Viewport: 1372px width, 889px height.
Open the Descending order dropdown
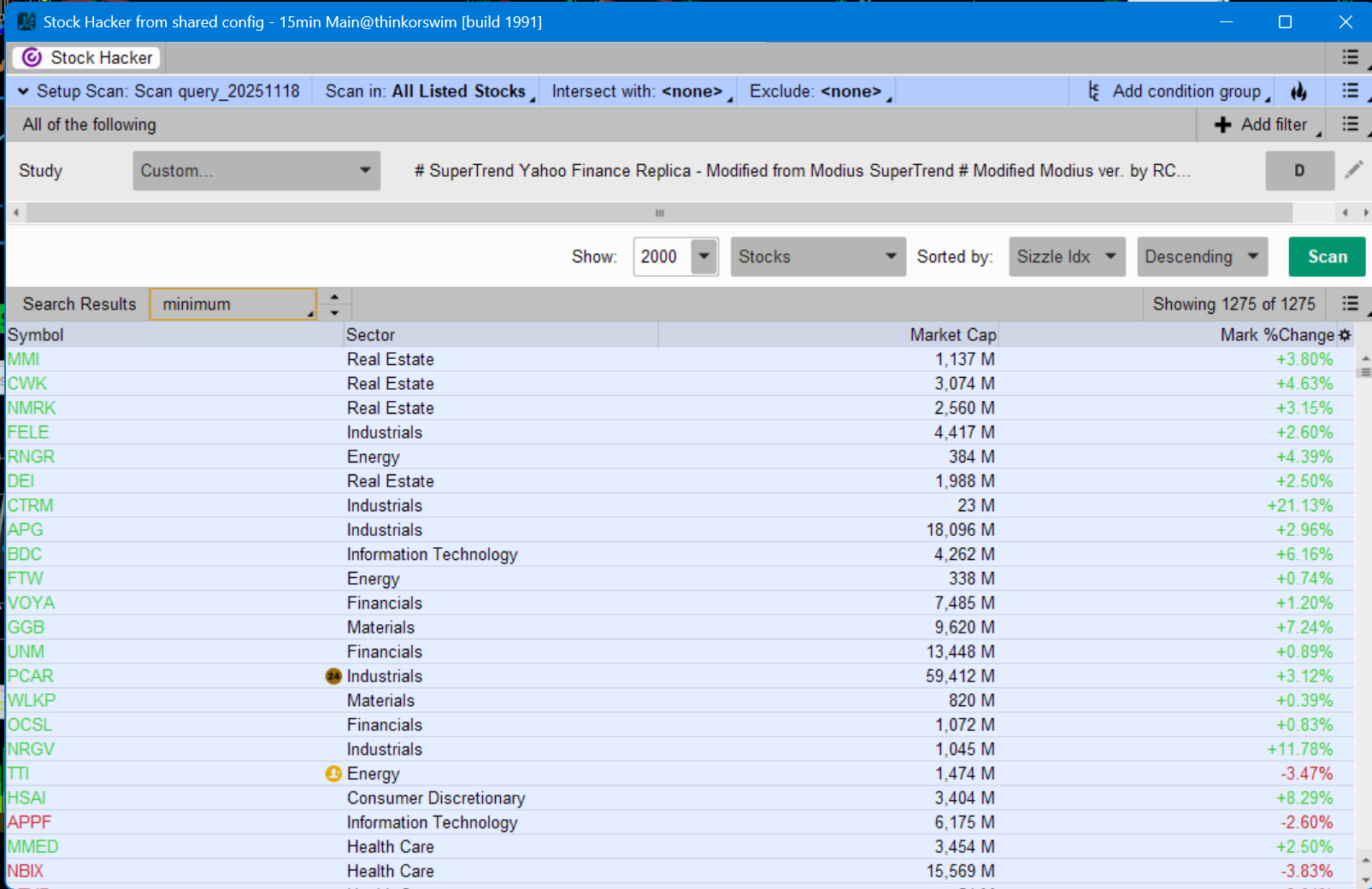pyautogui.click(x=1203, y=256)
